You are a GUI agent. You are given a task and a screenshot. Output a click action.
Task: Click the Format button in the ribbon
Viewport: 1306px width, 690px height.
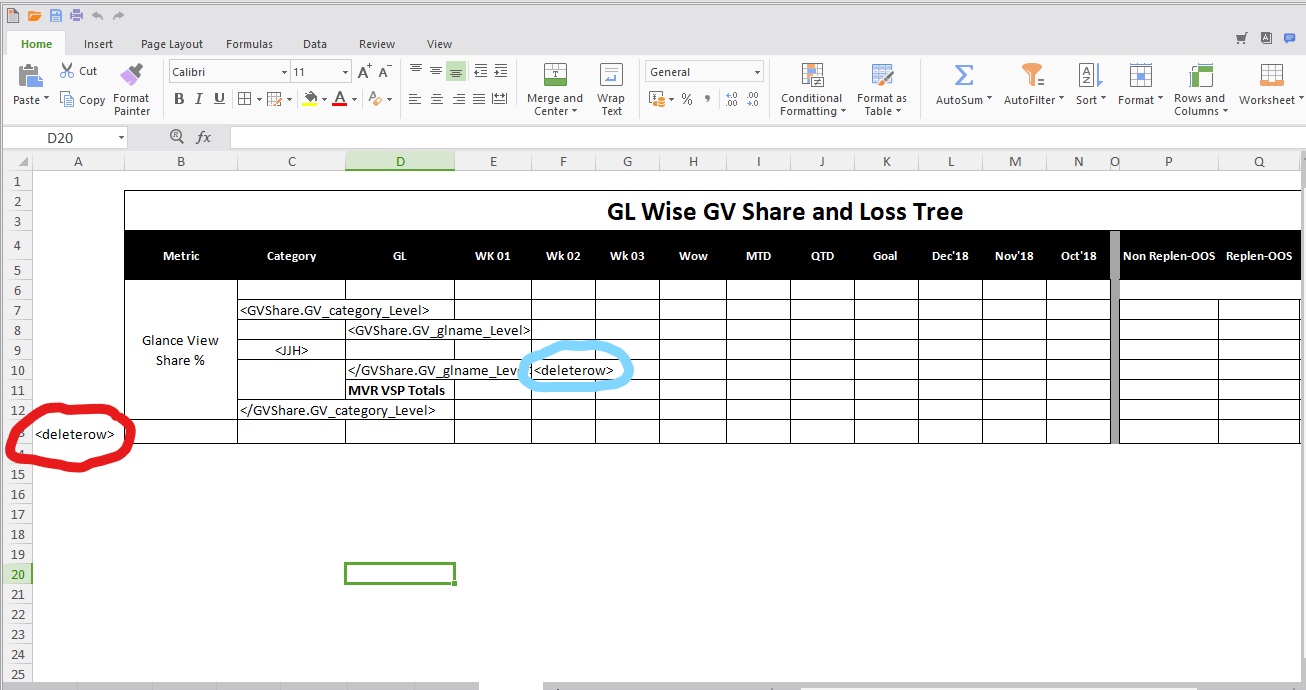tap(1140, 87)
